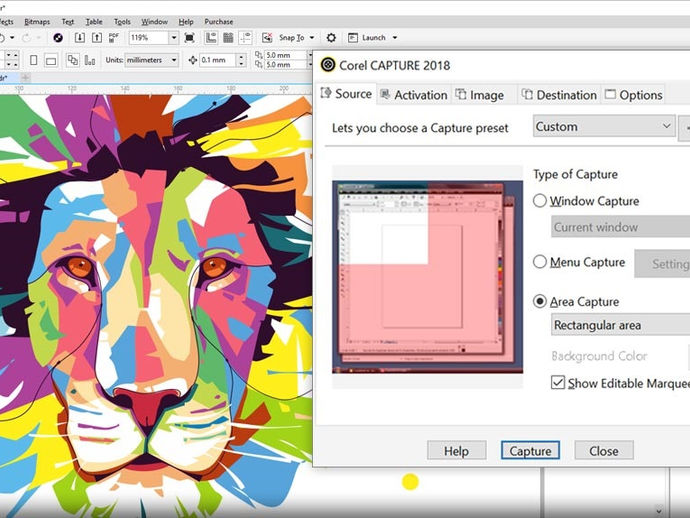Click the Help button in Capture dialog
Viewport: 690px width, 518px height.
click(x=456, y=451)
